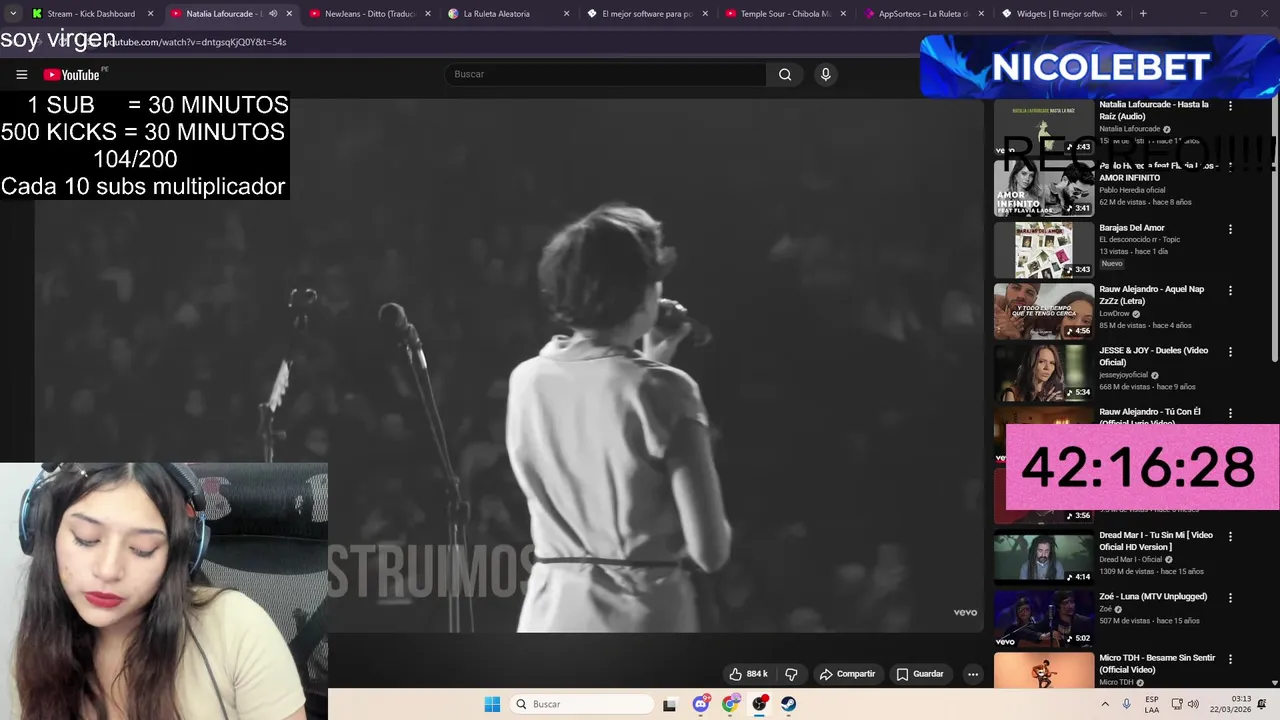Open Dread Mar I - Tu Sin Mi title link
1280x720 pixels.
click(x=1156, y=541)
